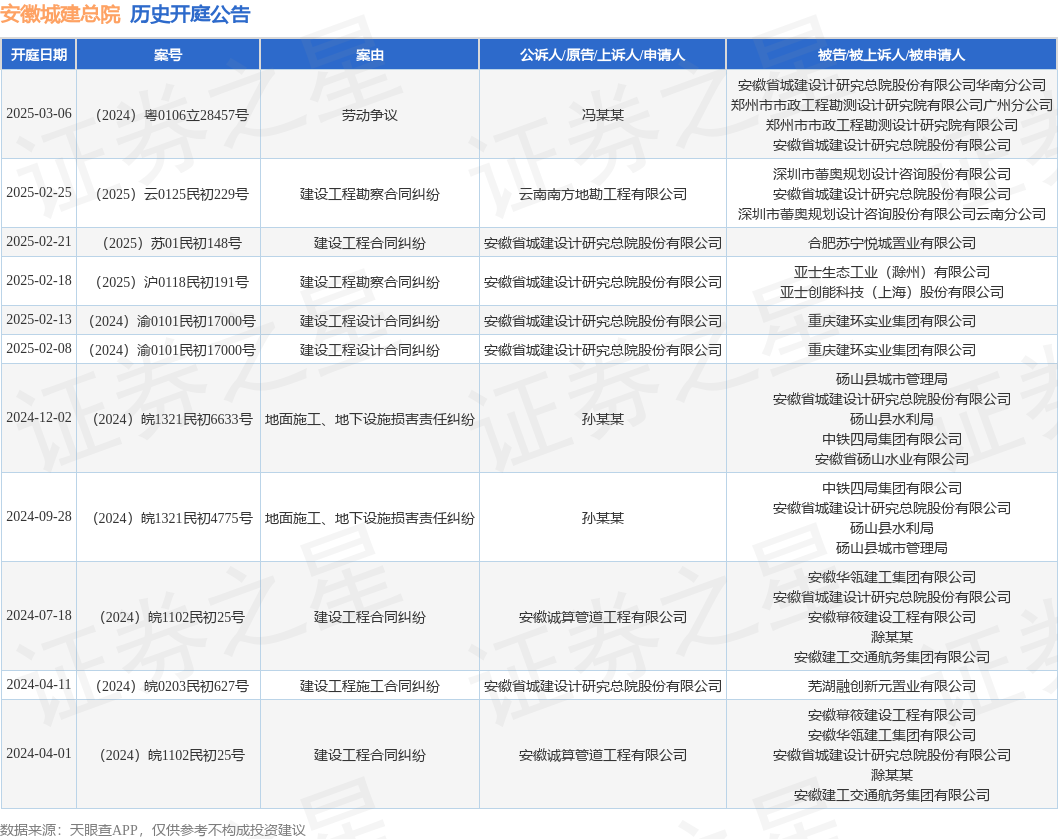Image resolution: width=1058 pixels, height=839 pixels.
Task: Select 建设工程勘察合同纠纷 in the 2025-02-25 row
Action: [x=370, y=194]
